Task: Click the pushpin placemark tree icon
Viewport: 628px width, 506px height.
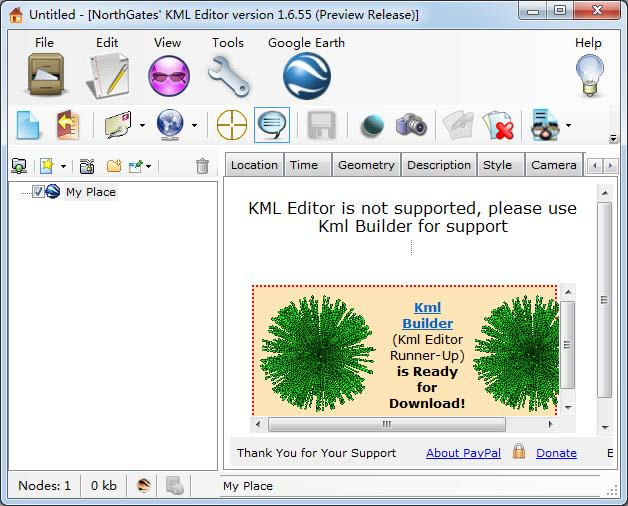Action: tap(136, 166)
